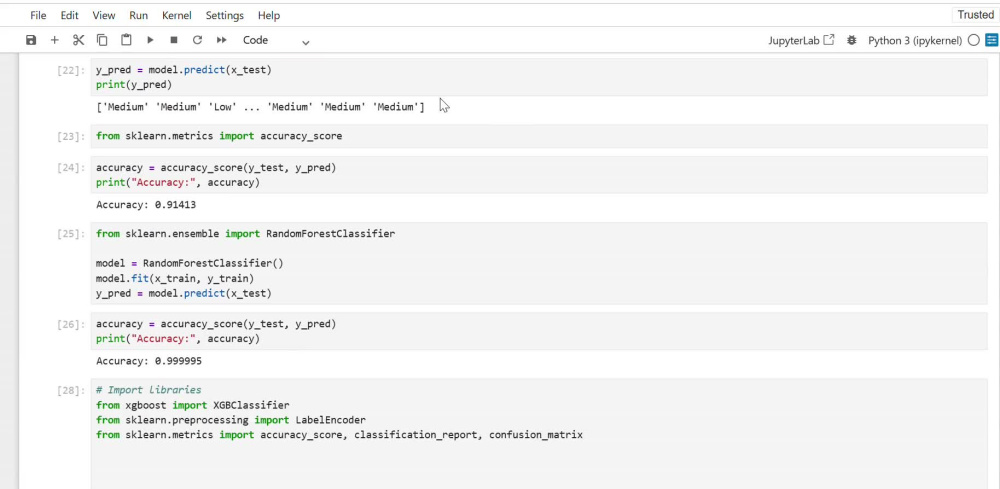Click the [25]: cell prompt label
This screenshot has width=1000, height=489.
pos(71,234)
